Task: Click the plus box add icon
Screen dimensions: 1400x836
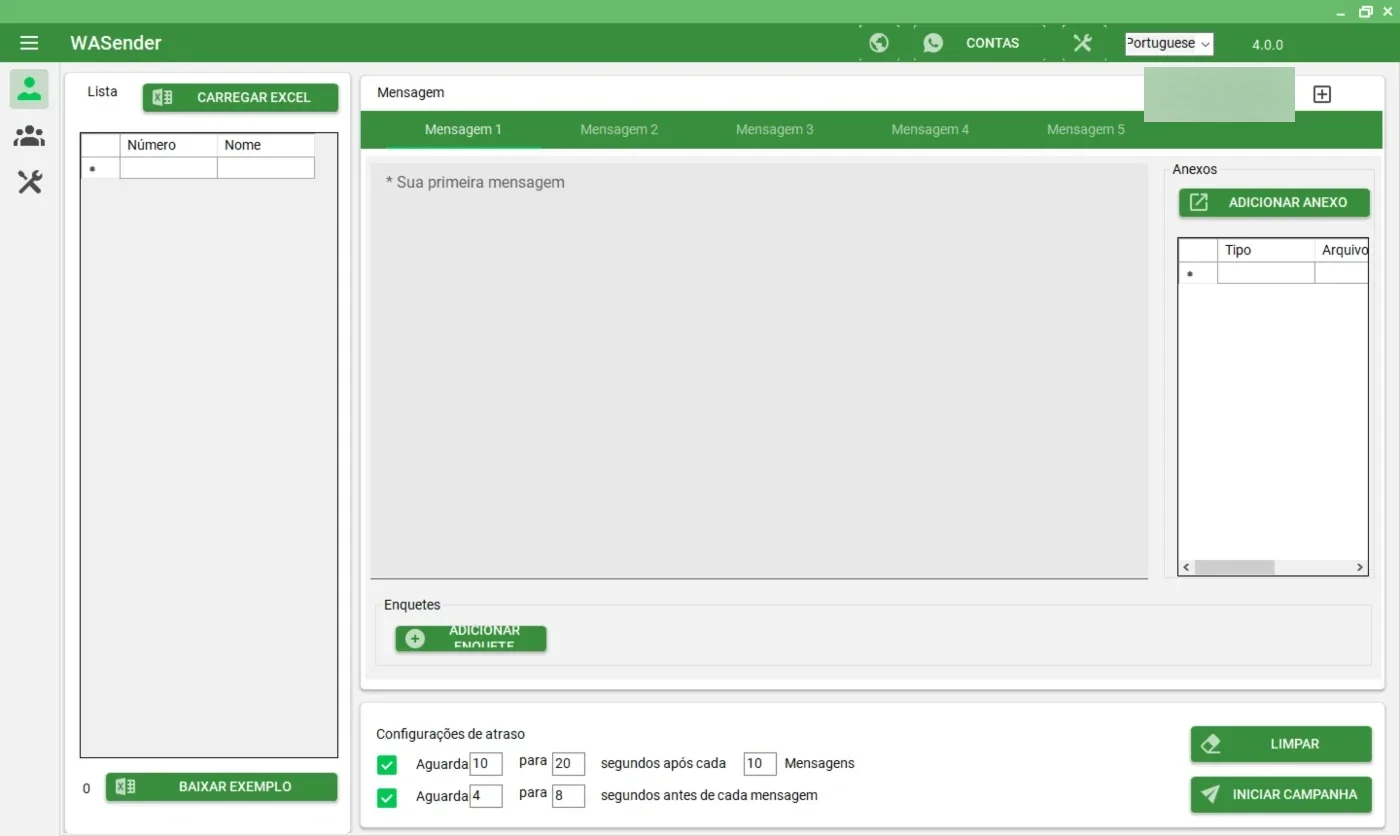Action: [x=1322, y=94]
